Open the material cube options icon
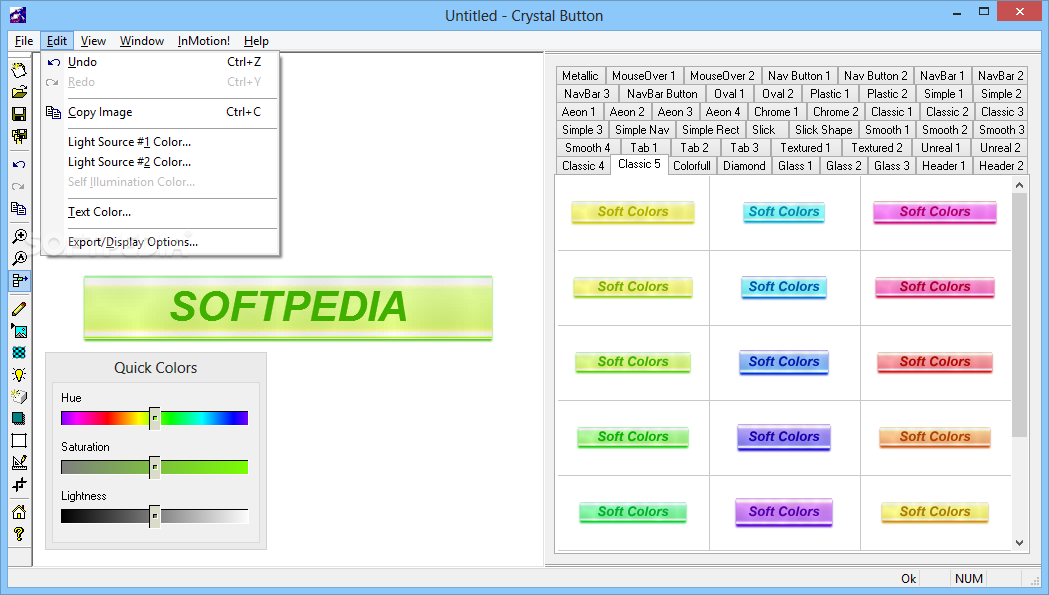Screen dimensions: 1049x595 pyautogui.click(x=19, y=397)
